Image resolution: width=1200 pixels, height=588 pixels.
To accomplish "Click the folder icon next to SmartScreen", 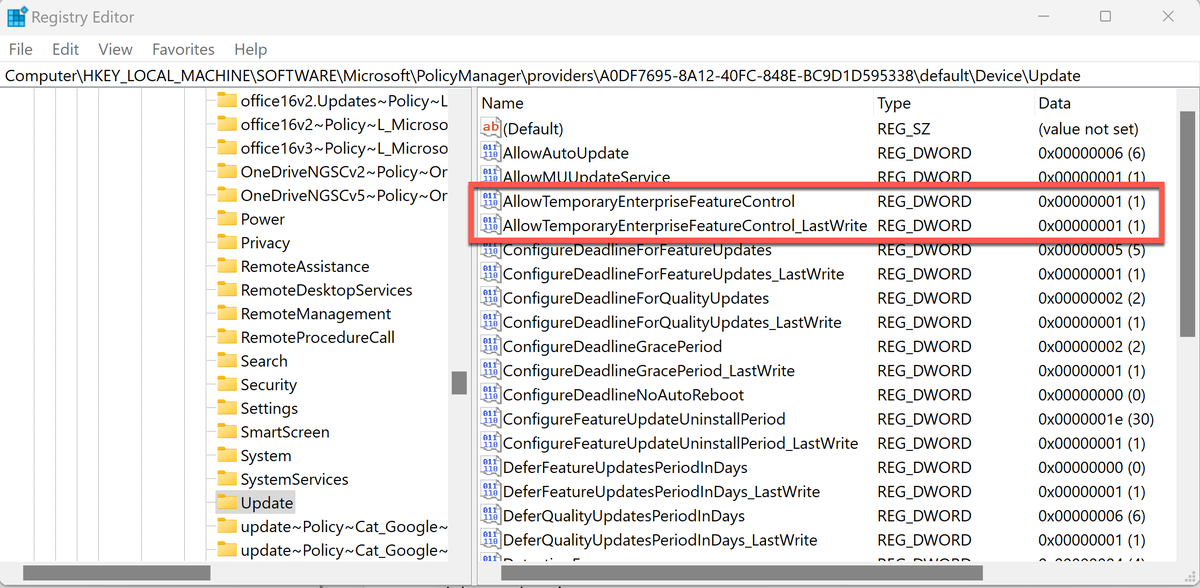I will (226, 432).
